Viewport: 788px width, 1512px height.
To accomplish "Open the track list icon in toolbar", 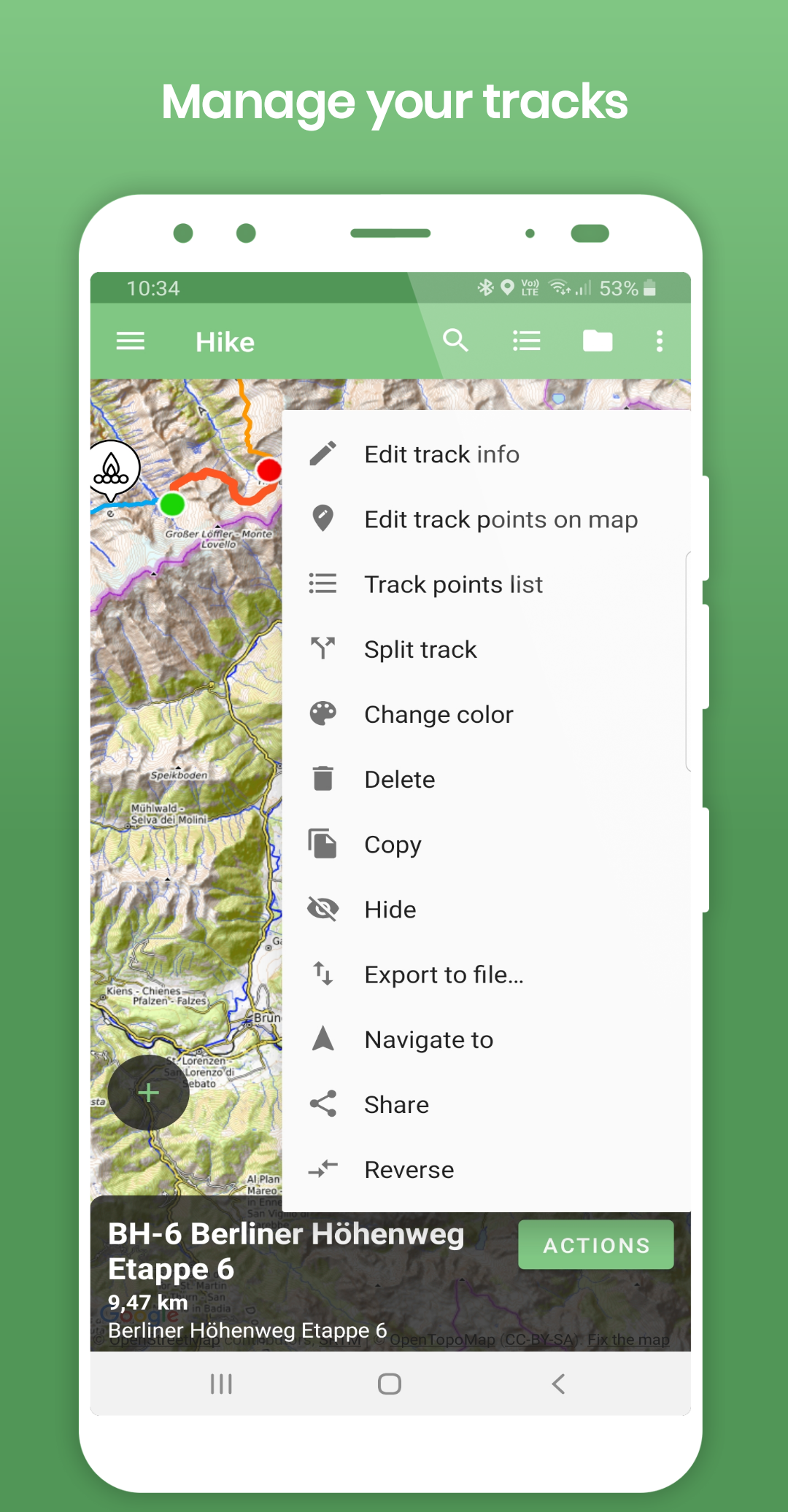I will click(527, 341).
